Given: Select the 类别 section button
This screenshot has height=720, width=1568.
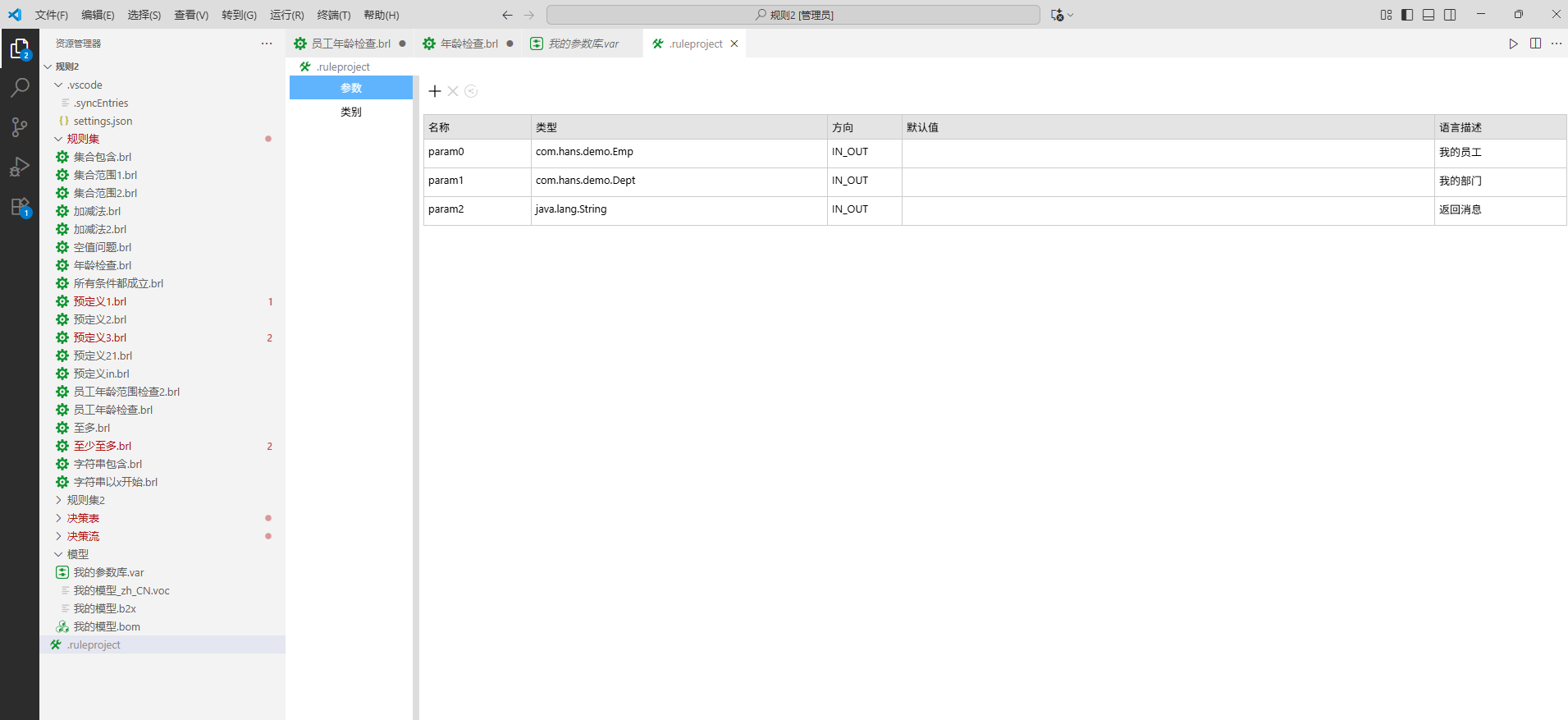Looking at the screenshot, I should pyautogui.click(x=351, y=112).
